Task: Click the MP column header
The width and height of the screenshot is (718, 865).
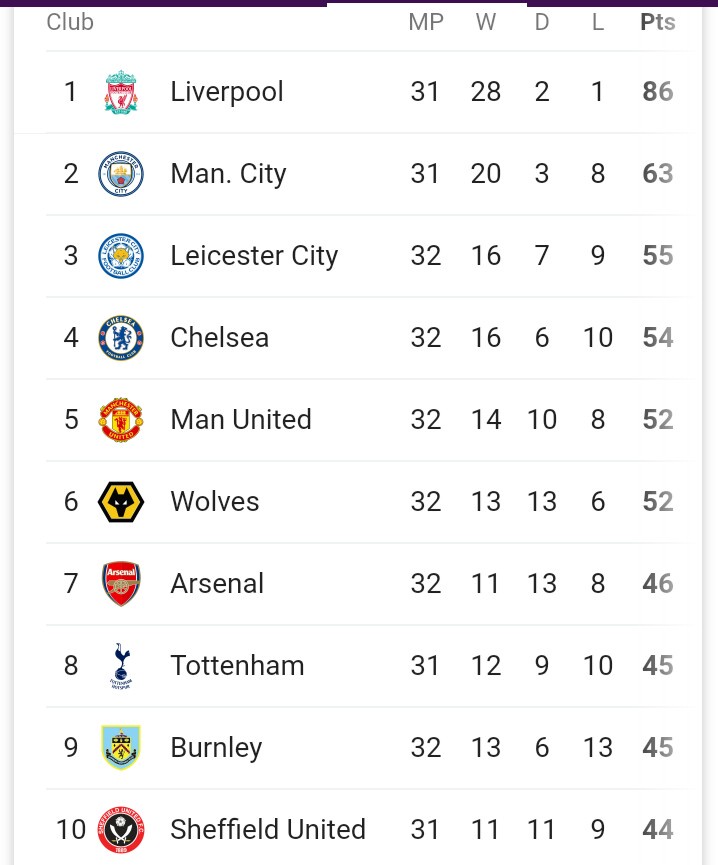Action: (426, 22)
